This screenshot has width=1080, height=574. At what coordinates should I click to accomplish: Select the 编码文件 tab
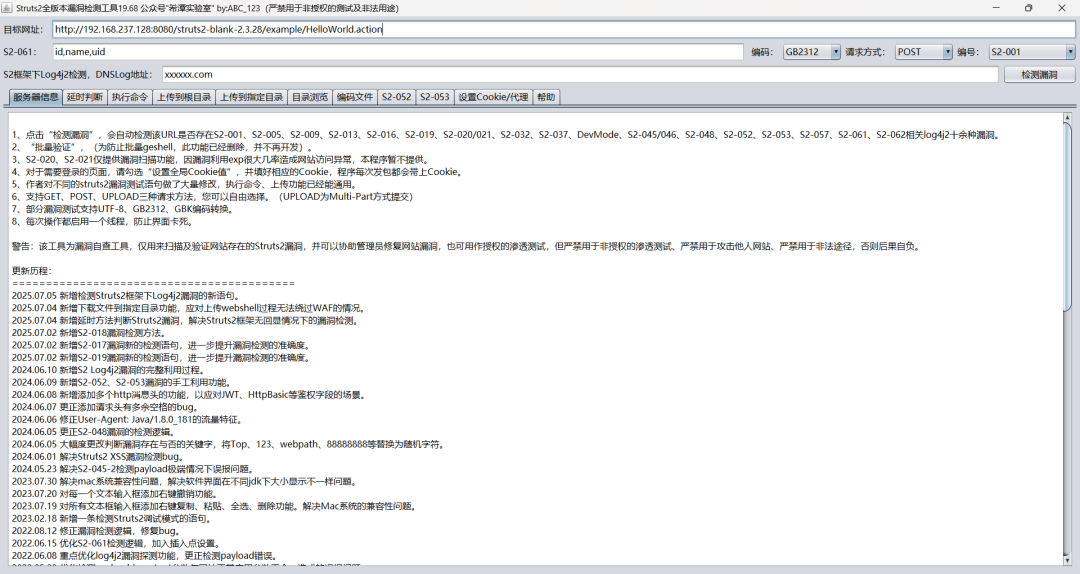pos(355,97)
